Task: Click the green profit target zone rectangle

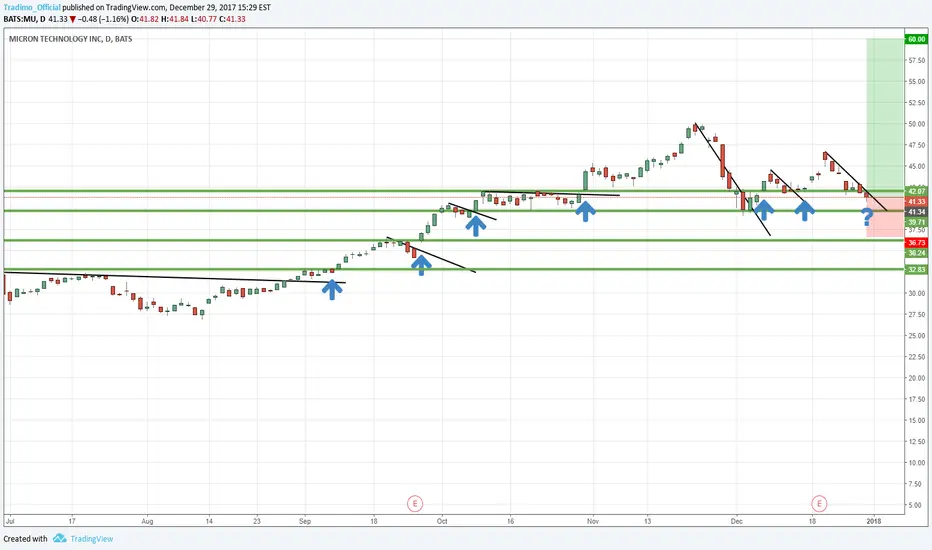Action: coord(885,118)
